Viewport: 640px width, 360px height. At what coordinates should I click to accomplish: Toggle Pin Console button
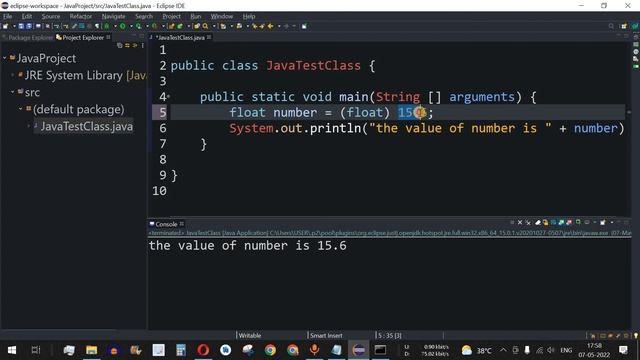(578, 222)
